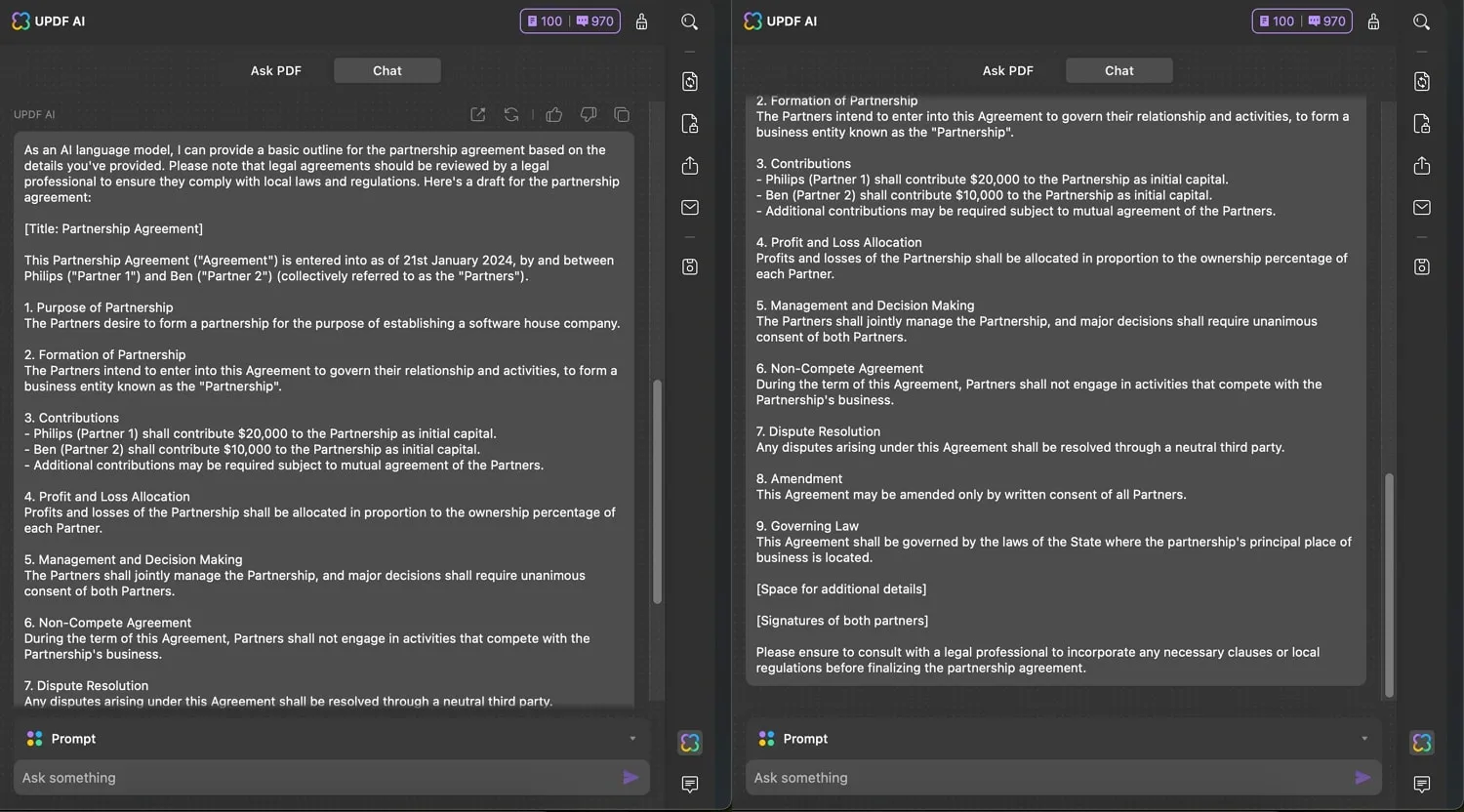Select the Chat tab on the right panel
This screenshot has width=1464, height=812.
(1118, 70)
